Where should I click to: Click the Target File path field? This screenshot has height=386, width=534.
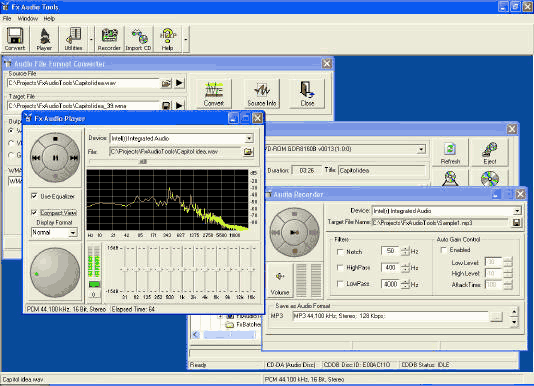(x=83, y=106)
